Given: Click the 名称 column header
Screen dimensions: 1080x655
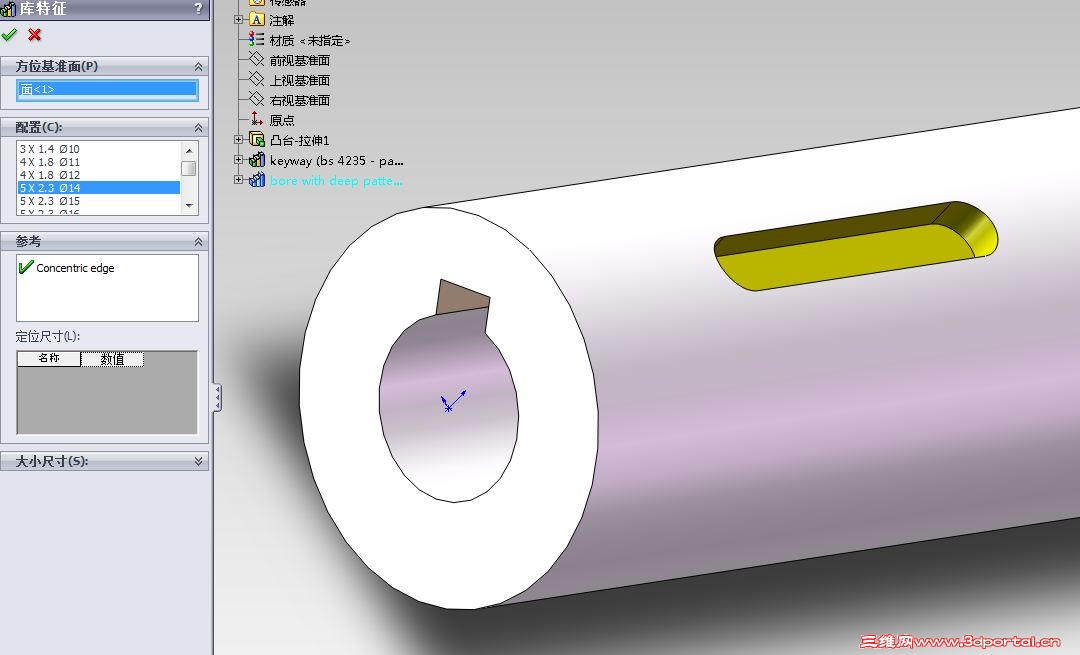Looking at the screenshot, I should point(49,358).
